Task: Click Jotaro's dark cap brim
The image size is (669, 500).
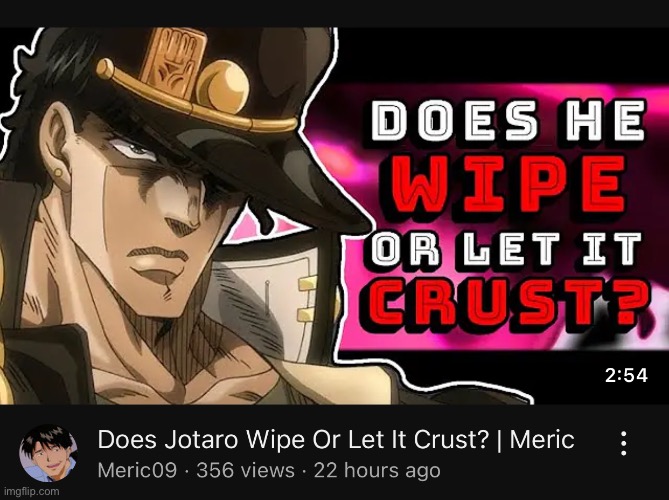Action: (273, 171)
